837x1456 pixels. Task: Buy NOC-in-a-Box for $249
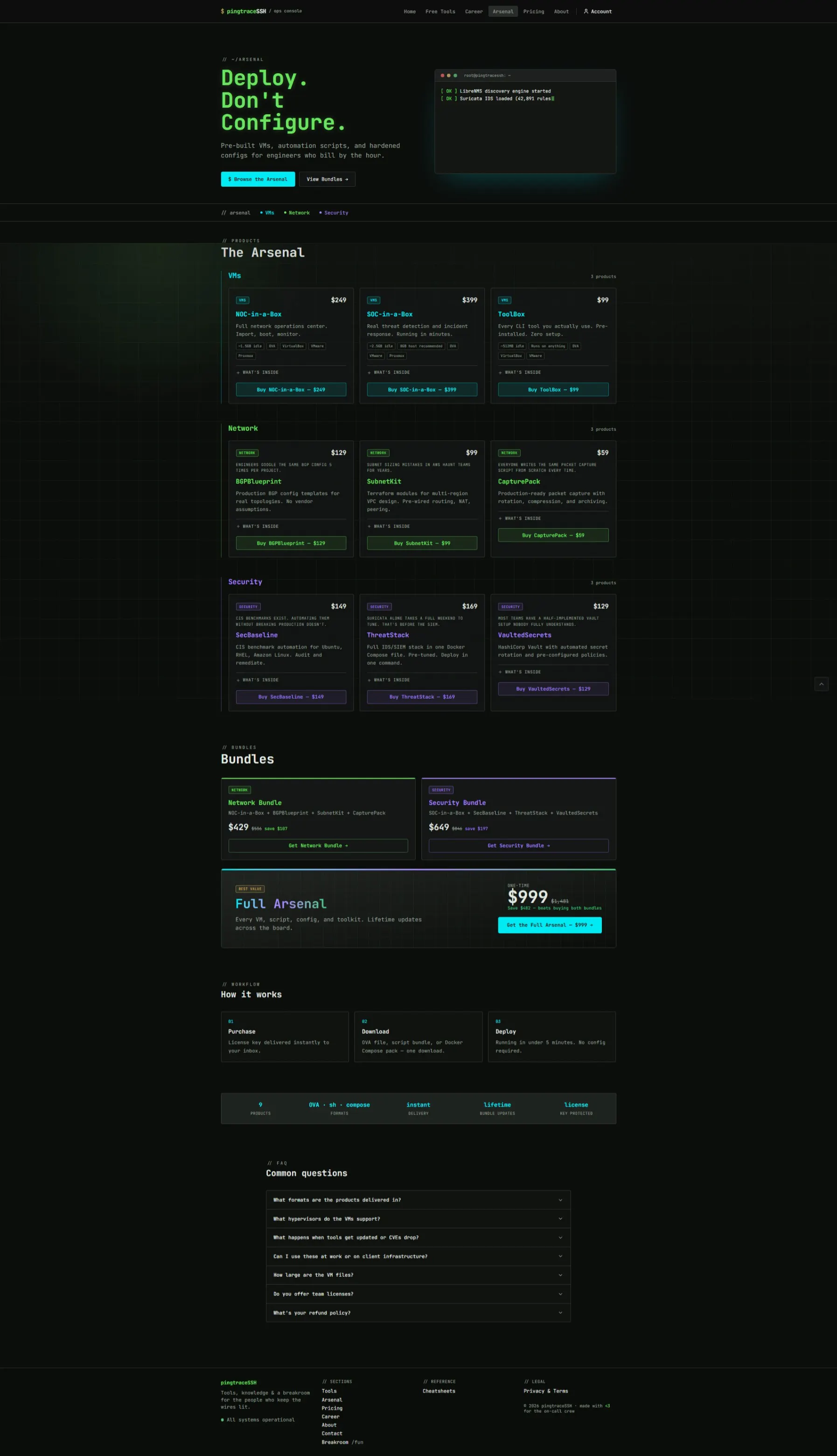click(x=291, y=390)
